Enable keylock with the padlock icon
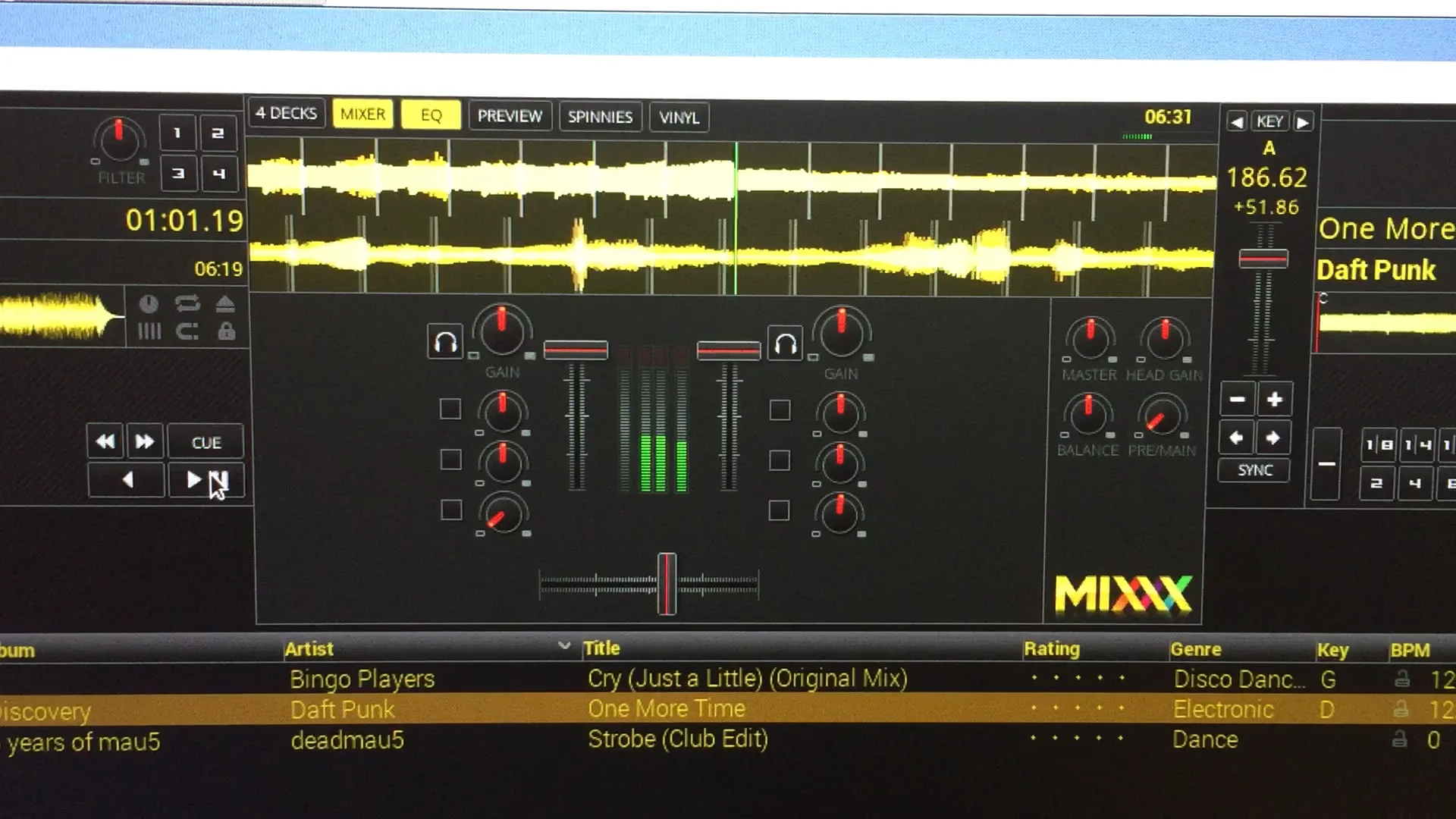1456x819 pixels. click(x=227, y=330)
